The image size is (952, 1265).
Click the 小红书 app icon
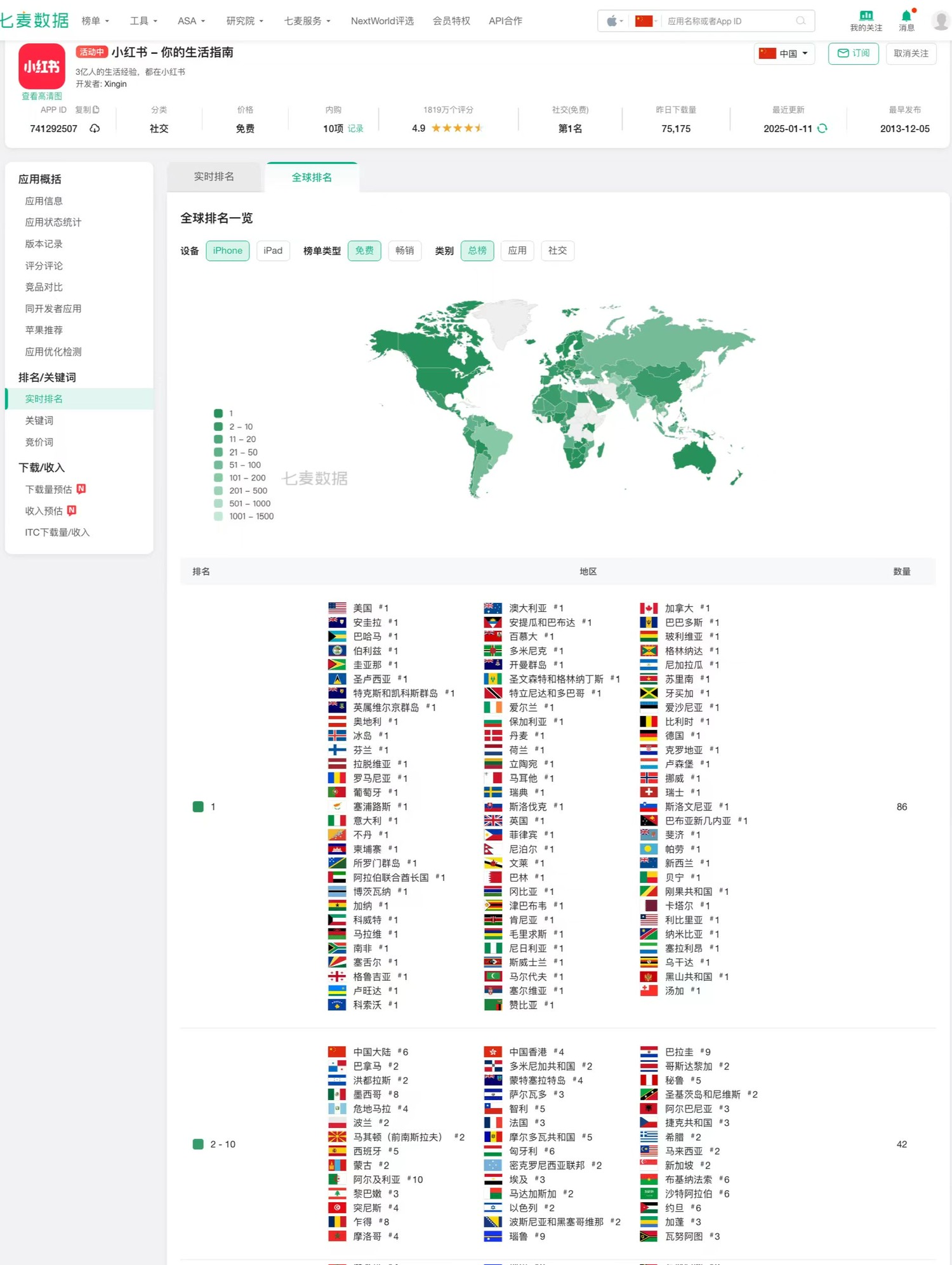[42, 66]
